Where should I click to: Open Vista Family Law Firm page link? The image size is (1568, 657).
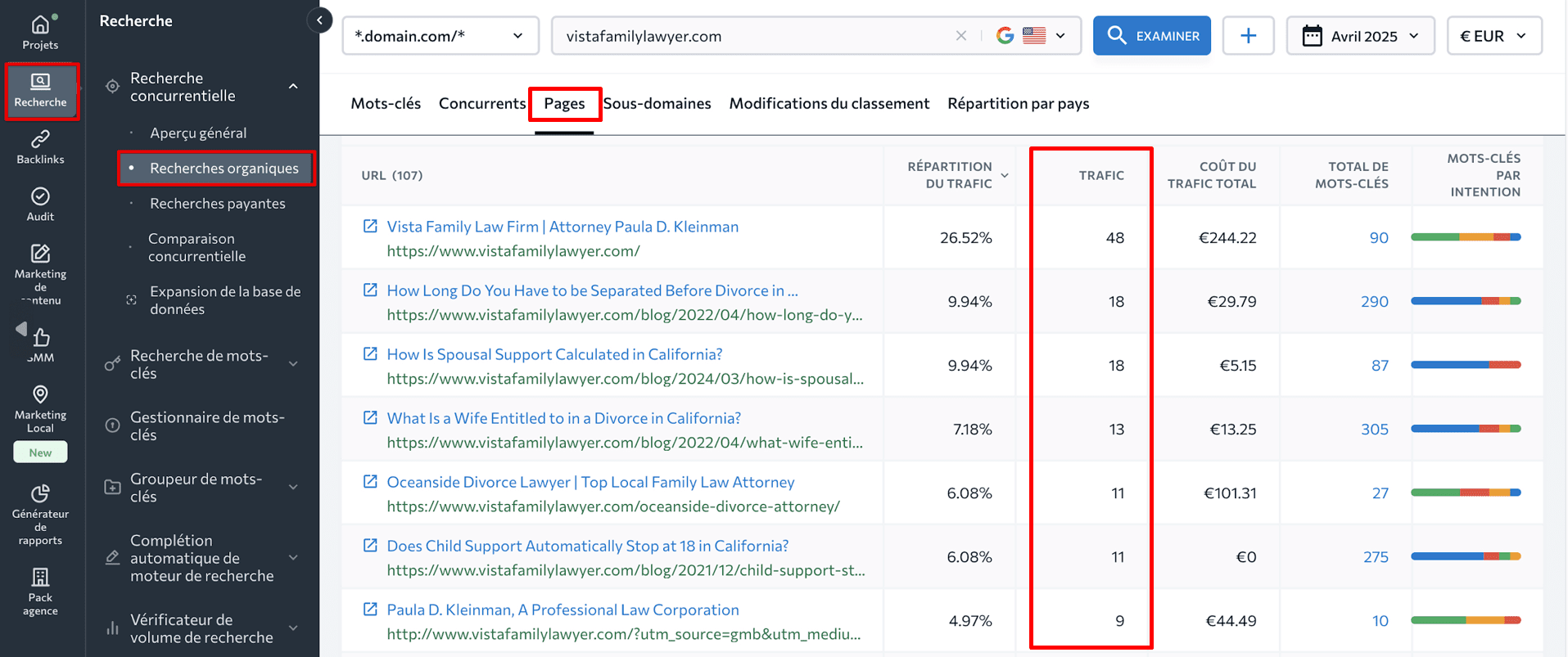(563, 227)
